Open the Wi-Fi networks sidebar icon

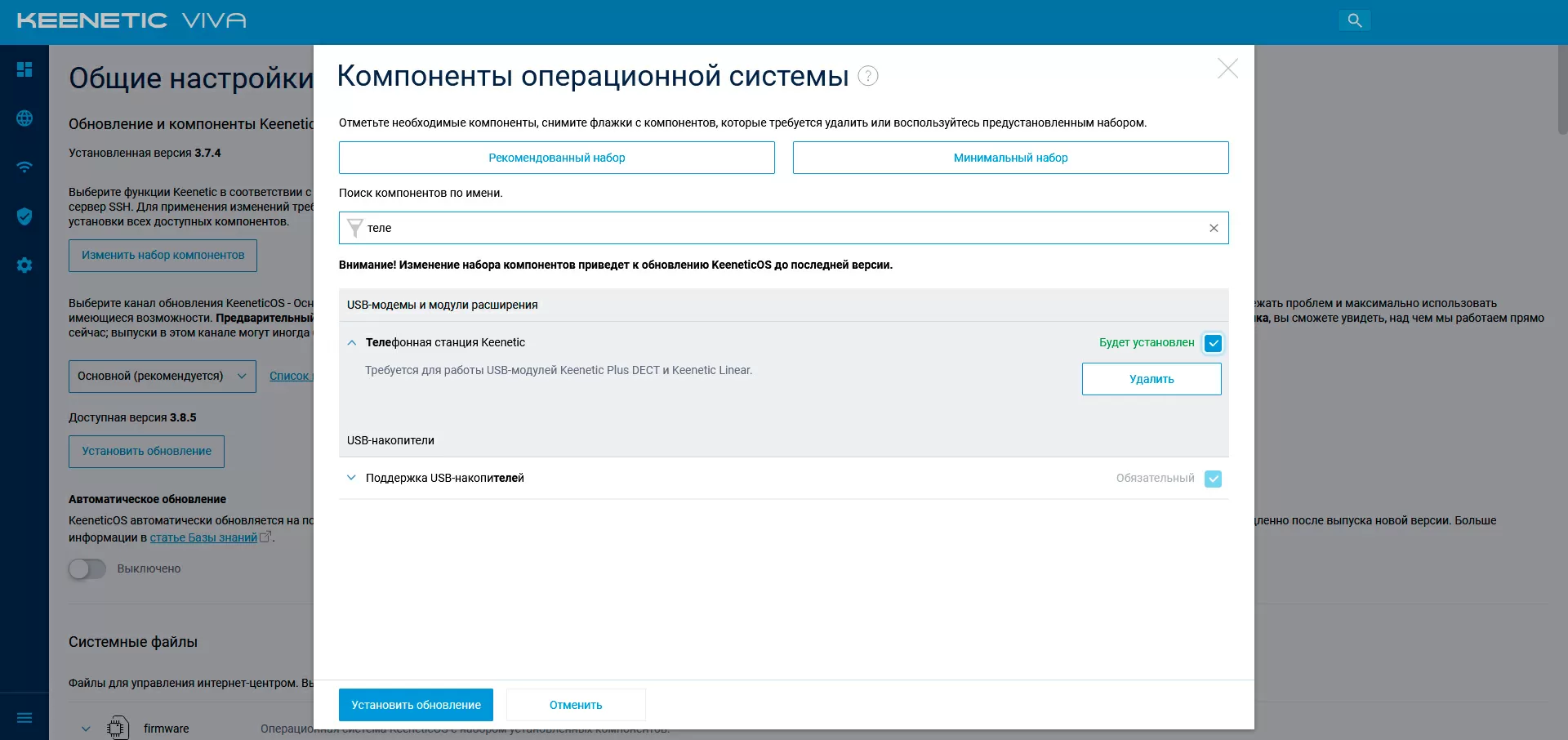click(24, 167)
